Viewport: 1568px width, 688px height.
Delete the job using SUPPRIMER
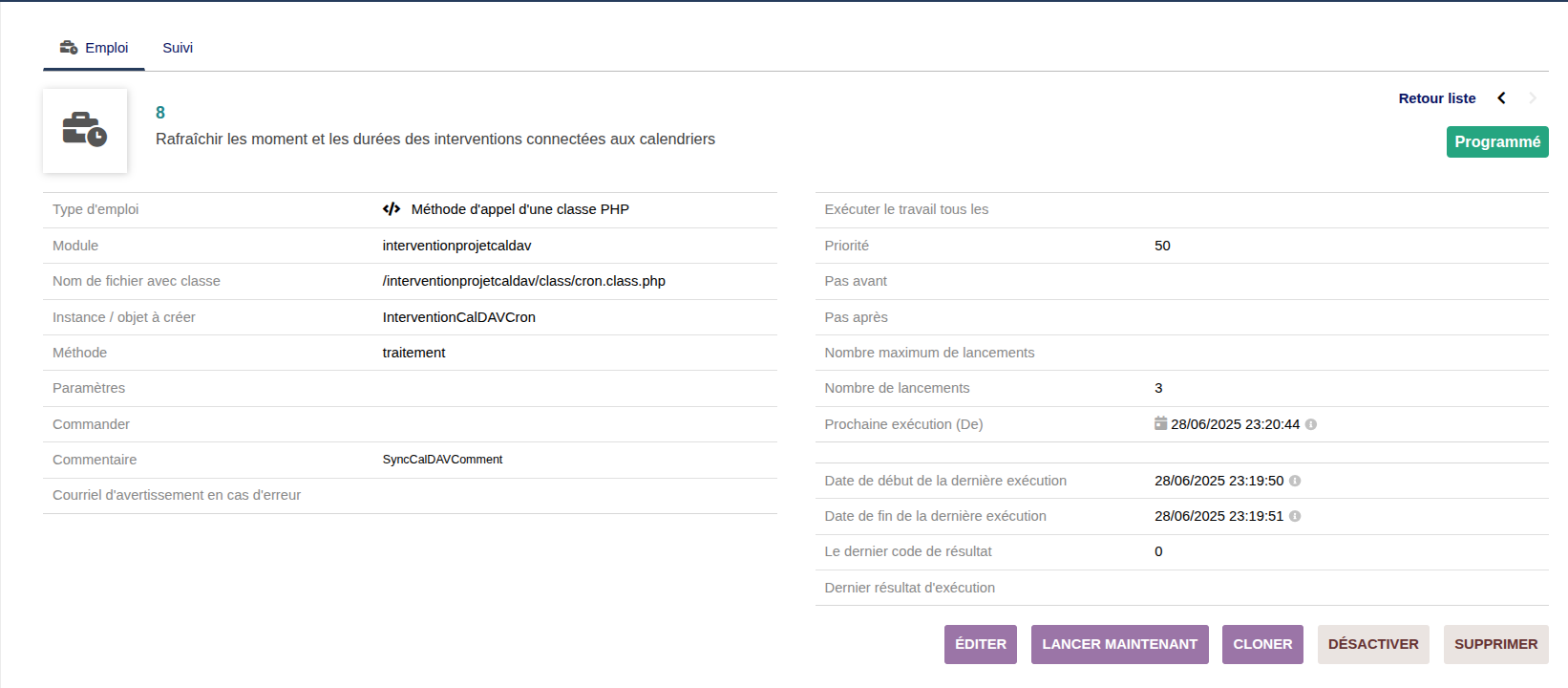[x=1495, y=644]
